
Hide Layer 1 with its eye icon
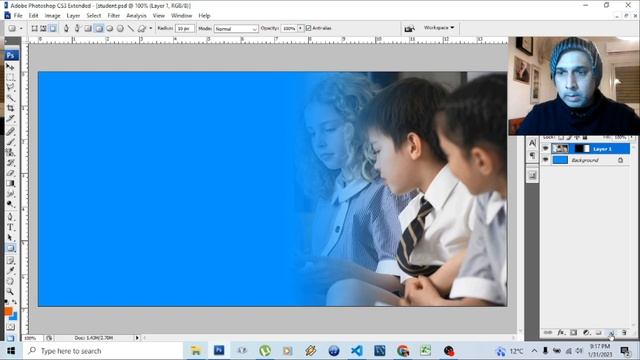coord(546,149)
